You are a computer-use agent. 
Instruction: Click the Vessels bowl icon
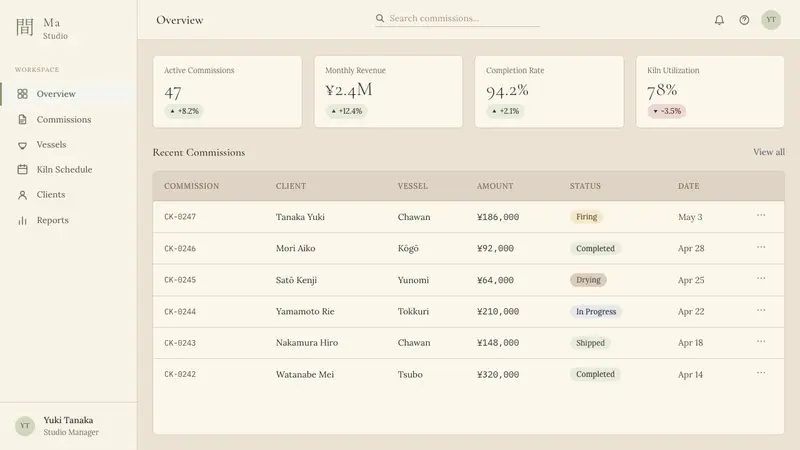point(22,145)
